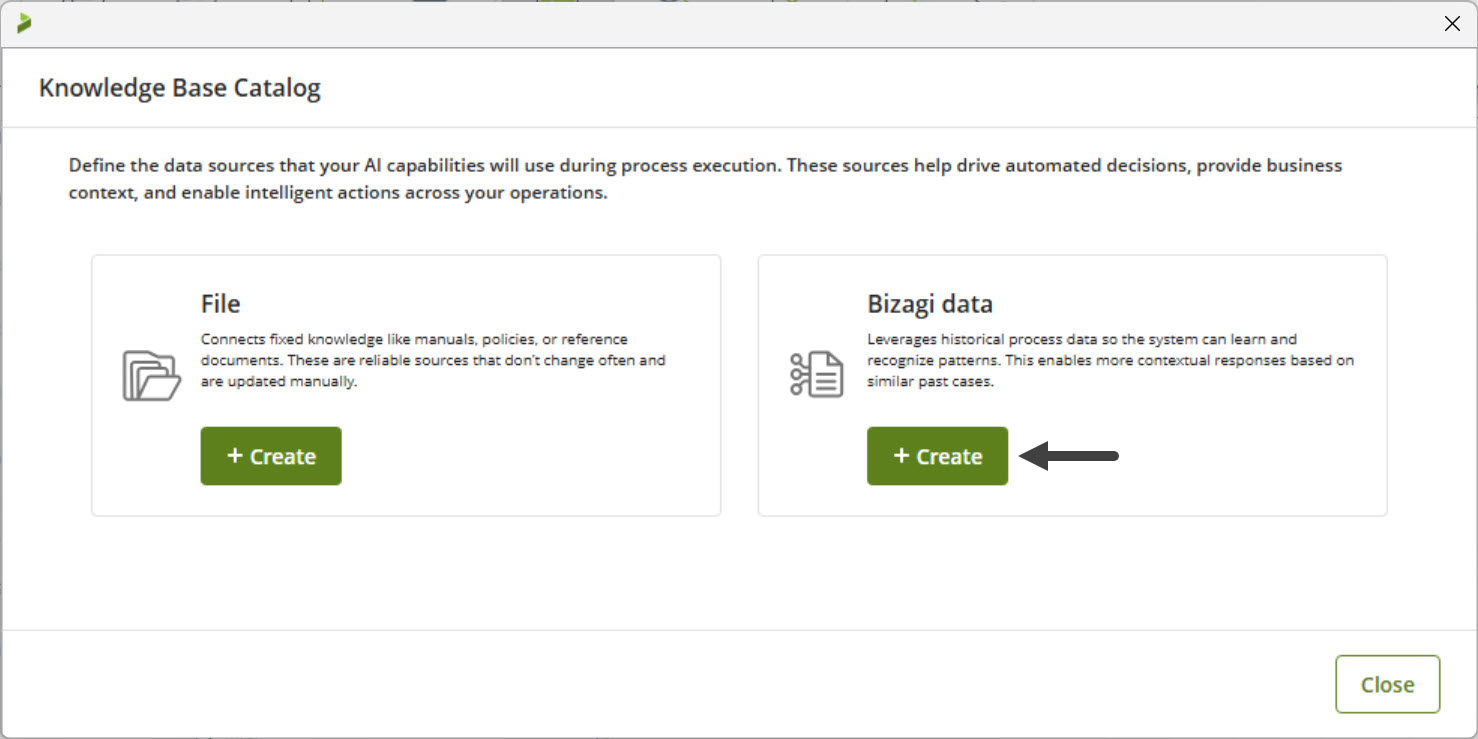Screen dimensions: 1478x739
Task: Click the "Bizagi data" card heading
Action: pos(929,303)
